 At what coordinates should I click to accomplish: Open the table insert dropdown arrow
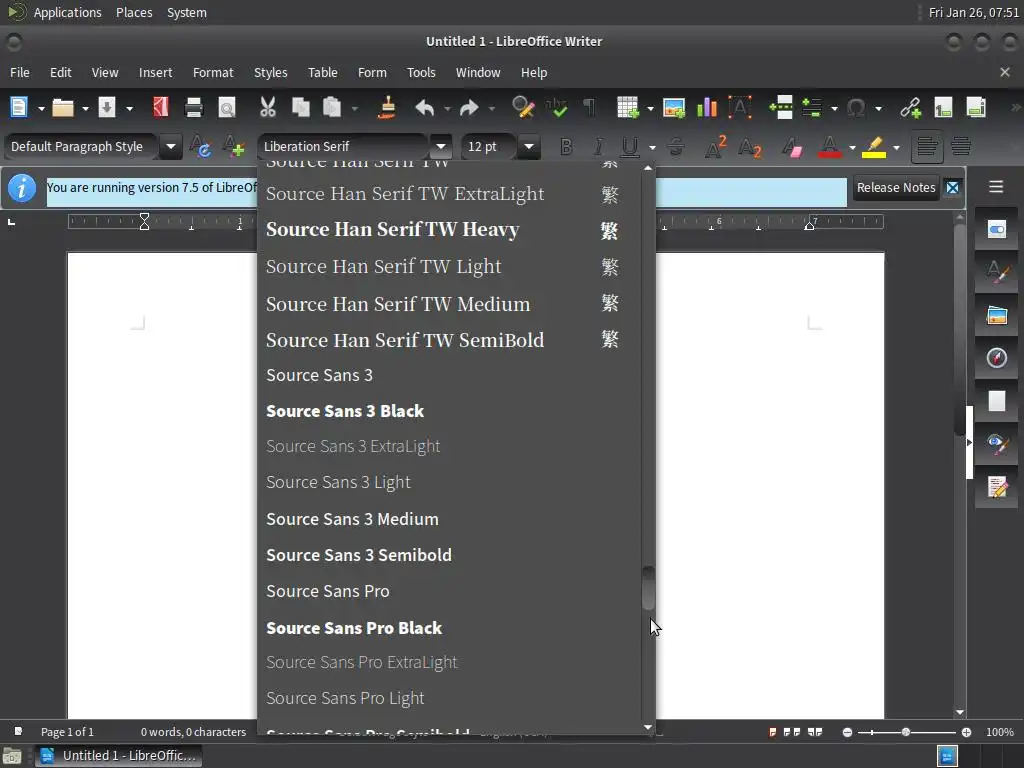650,108
